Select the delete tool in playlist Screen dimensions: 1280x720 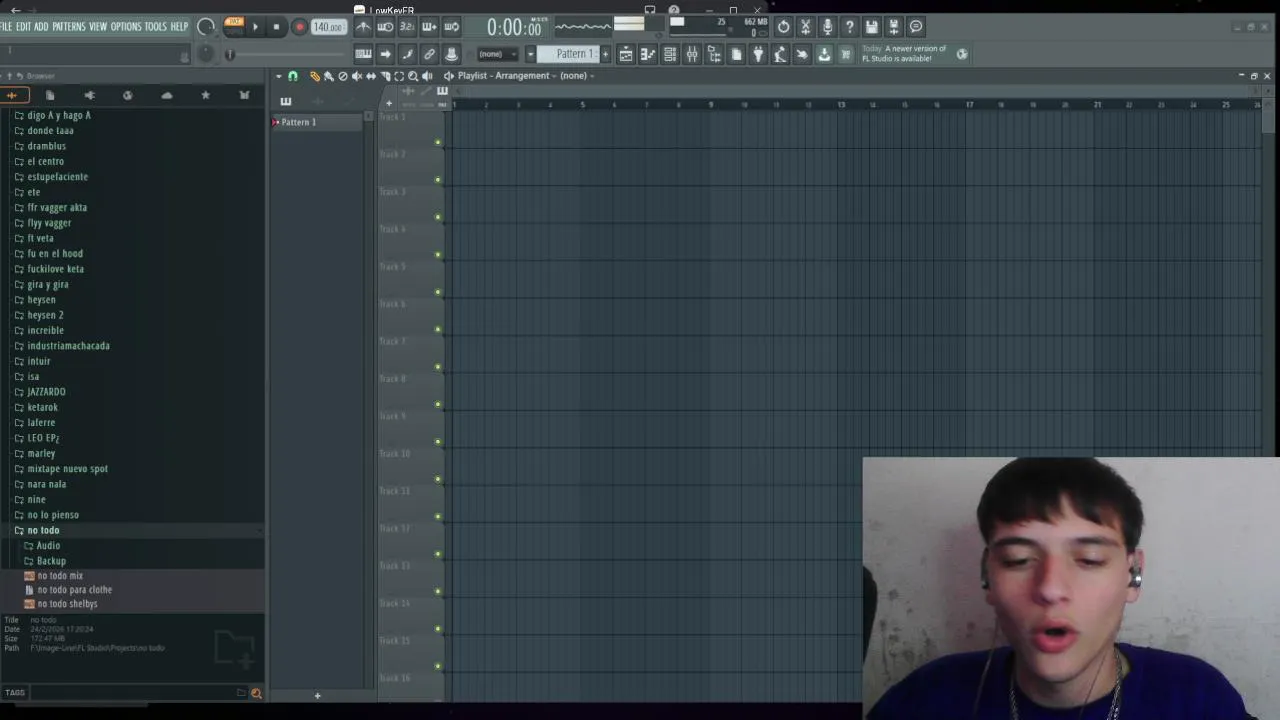[342, 76]
